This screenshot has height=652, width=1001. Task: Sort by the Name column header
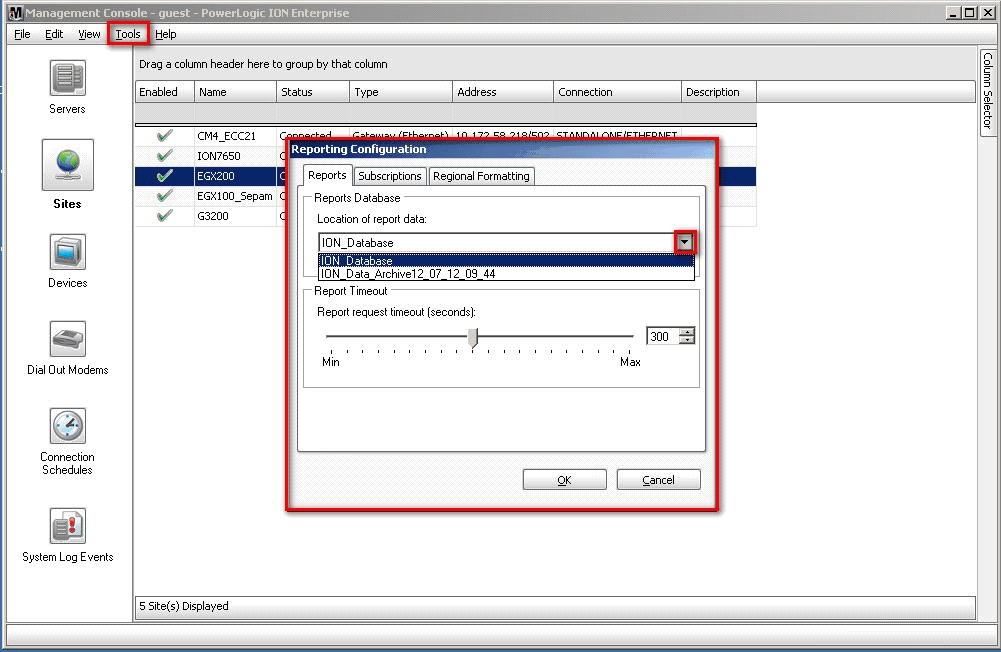point(236,92)
